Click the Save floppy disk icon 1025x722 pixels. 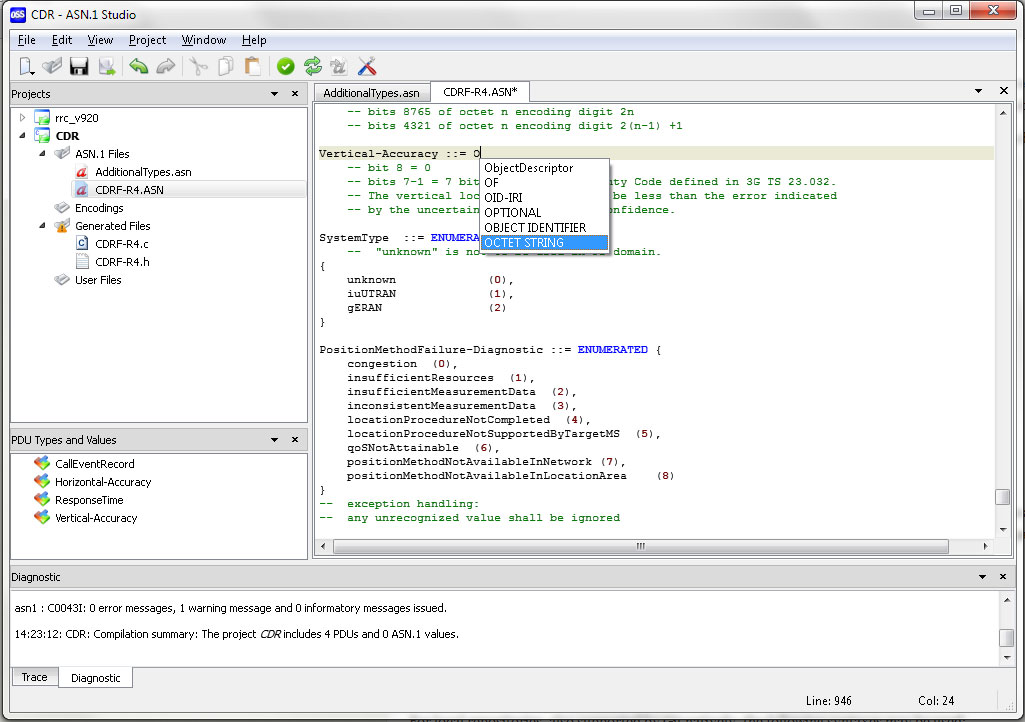tap(79, 66)
